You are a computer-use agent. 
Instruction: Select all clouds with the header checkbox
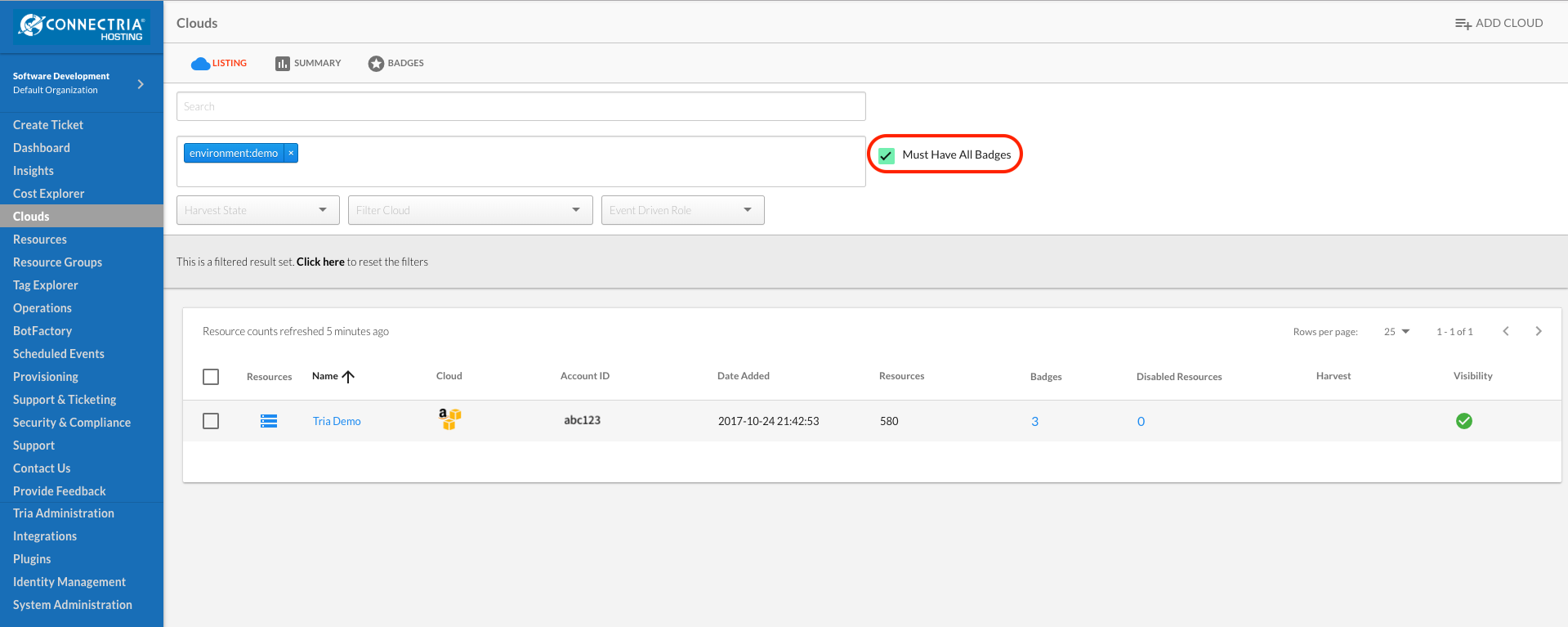point(211,377)
